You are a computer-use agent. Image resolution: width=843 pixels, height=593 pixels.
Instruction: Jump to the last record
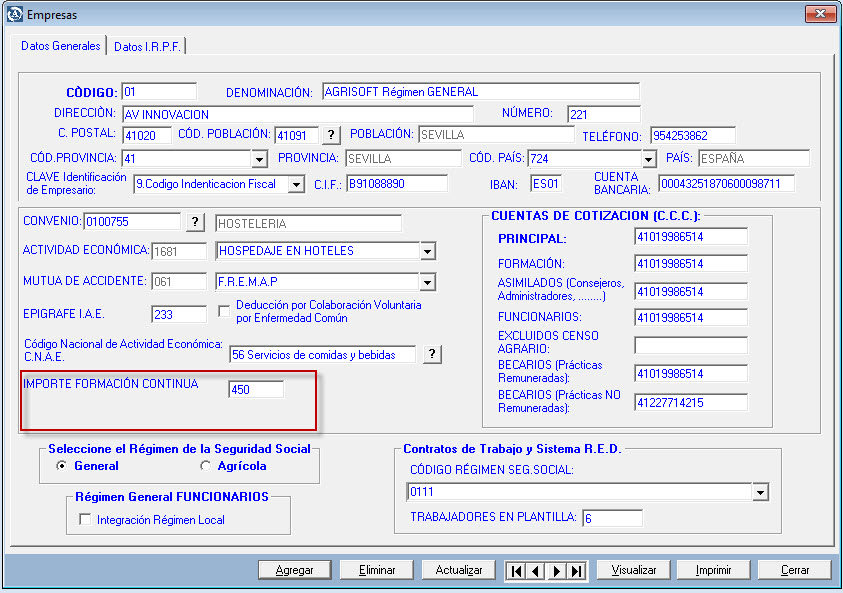pyautogui.click(x=576, y=570)
